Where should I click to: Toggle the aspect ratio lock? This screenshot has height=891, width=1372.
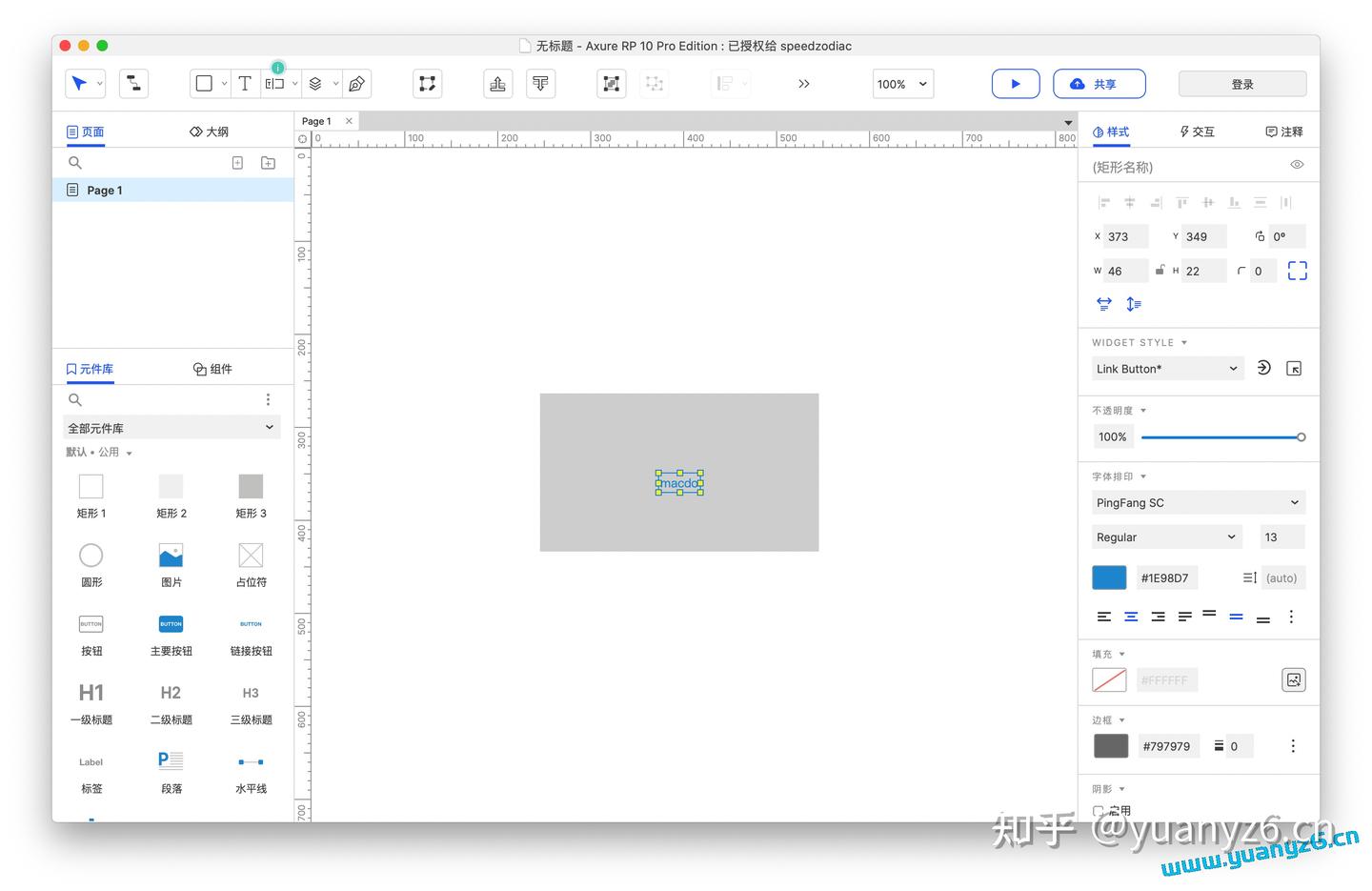(x=1160, y=271)
